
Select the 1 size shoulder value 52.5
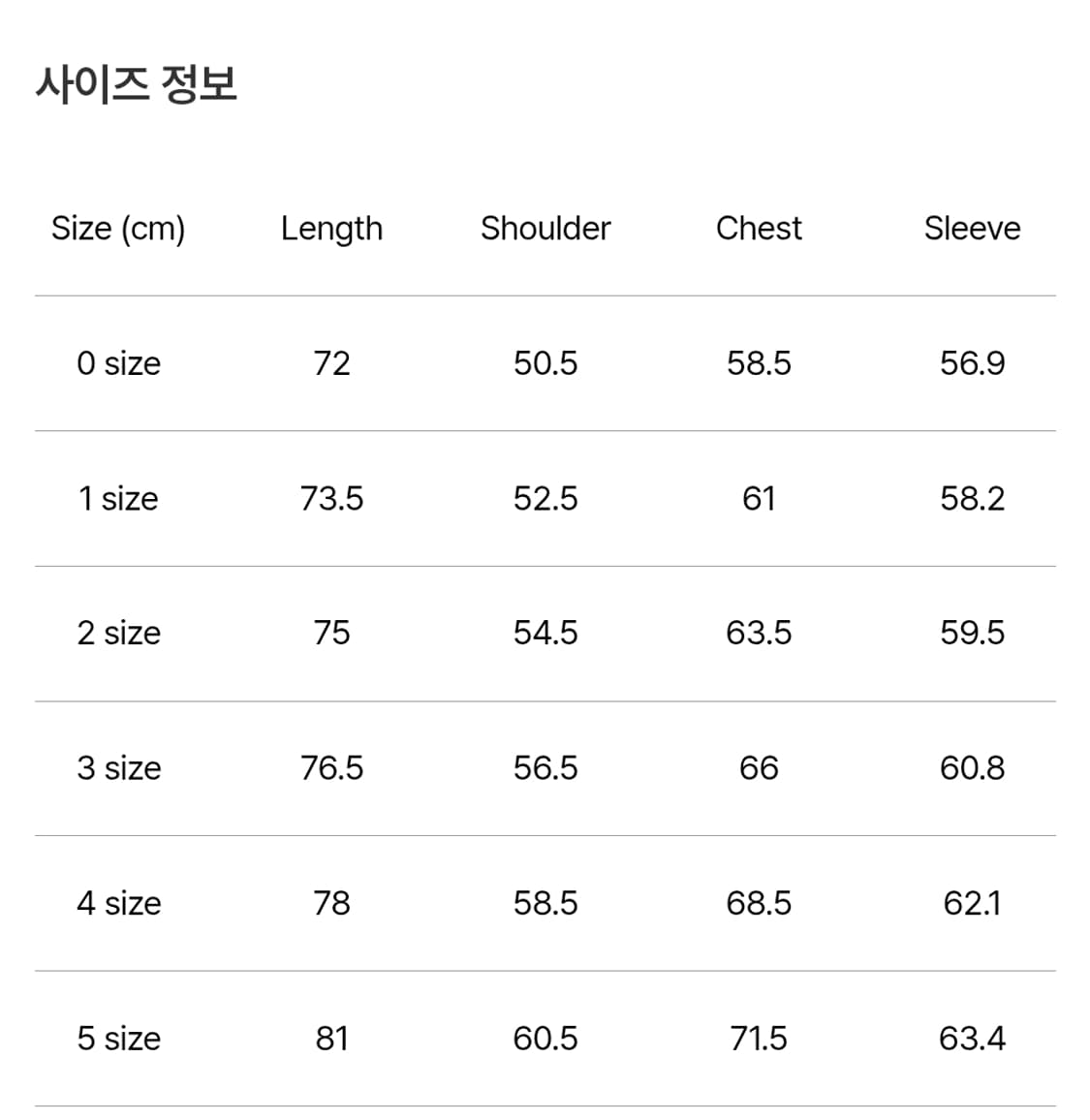pyautogui.click(x=545, y=499)
